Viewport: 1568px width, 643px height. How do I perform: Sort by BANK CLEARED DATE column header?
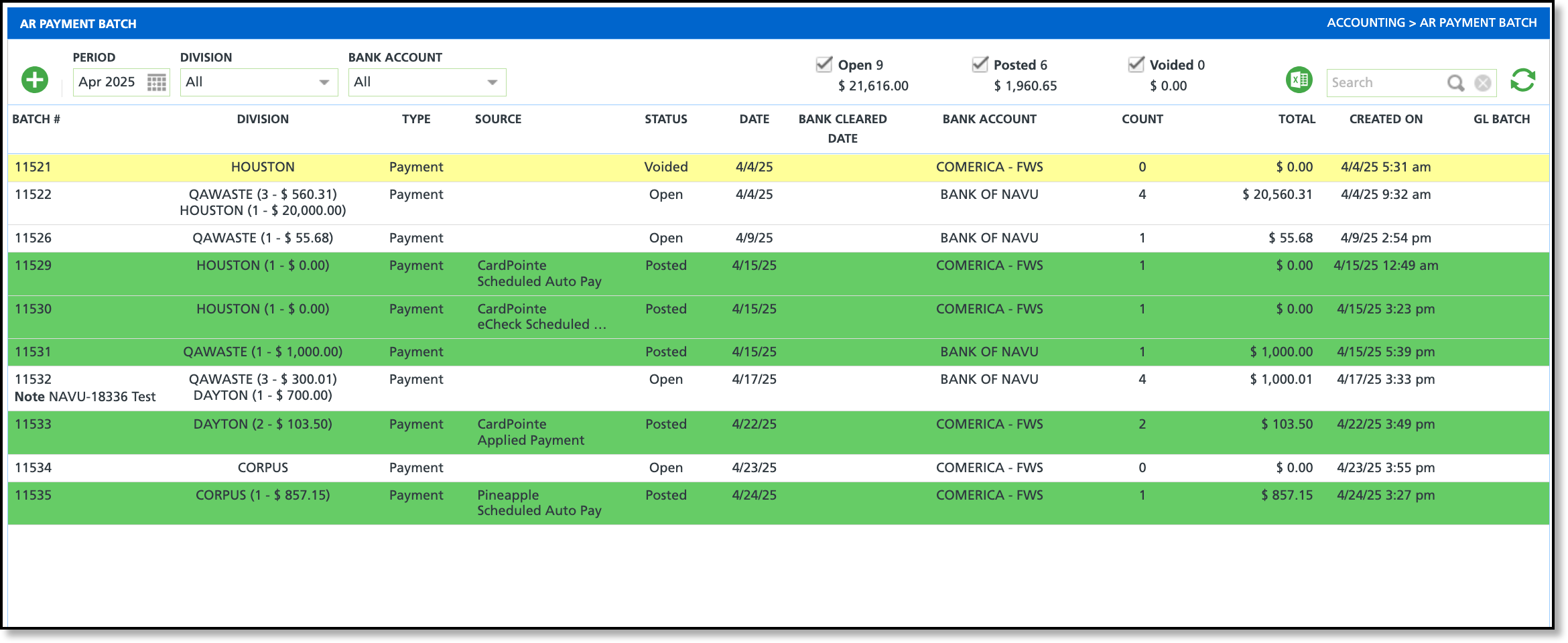[x=843, y=129]
